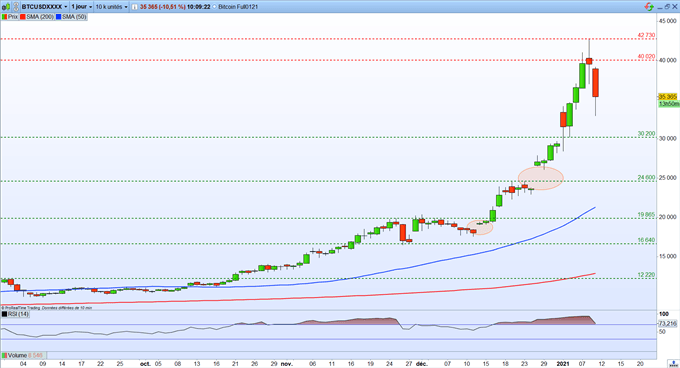Click the current price '35 365 (-10,51 %)' readout
The height and width of the screenshot is (368, 680).
tap(163, 7)
